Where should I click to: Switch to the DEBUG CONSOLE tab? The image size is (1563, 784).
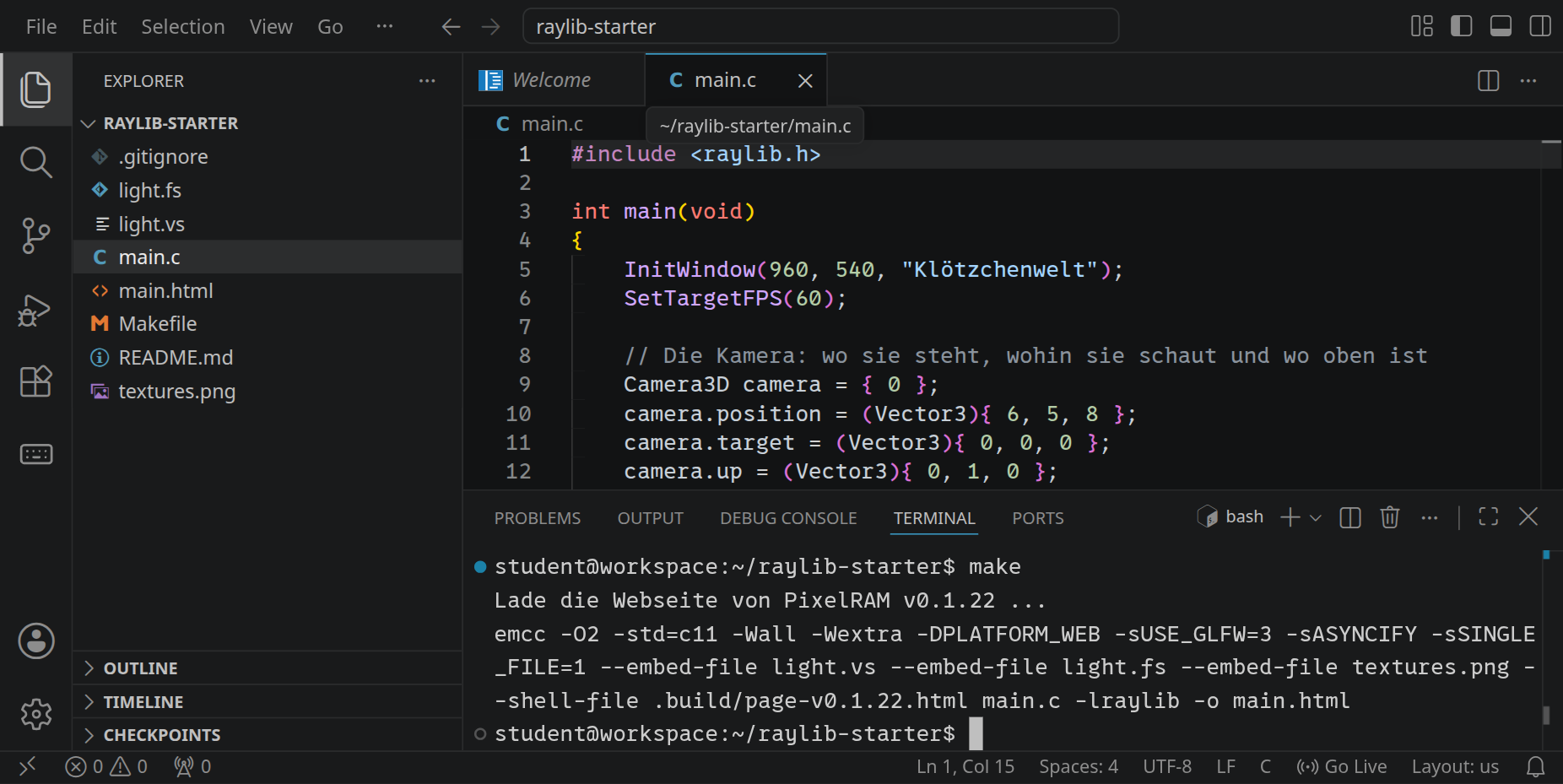(788, 518)
